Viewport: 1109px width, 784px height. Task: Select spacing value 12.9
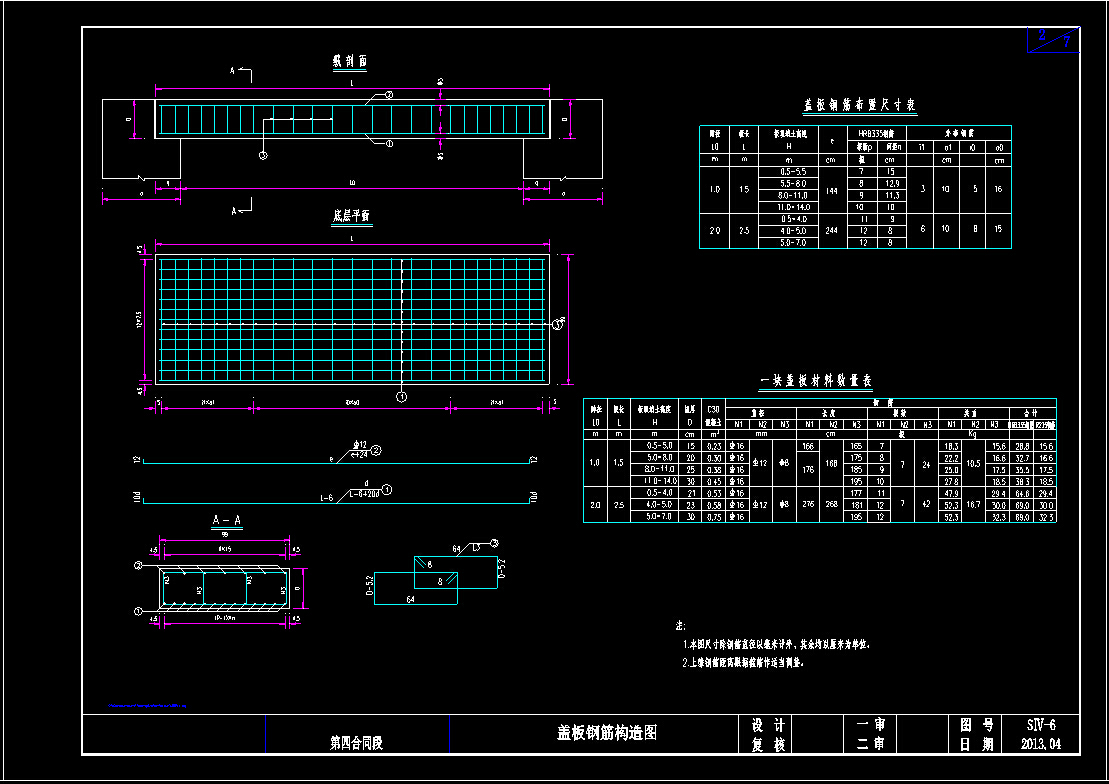coord(892,183)
